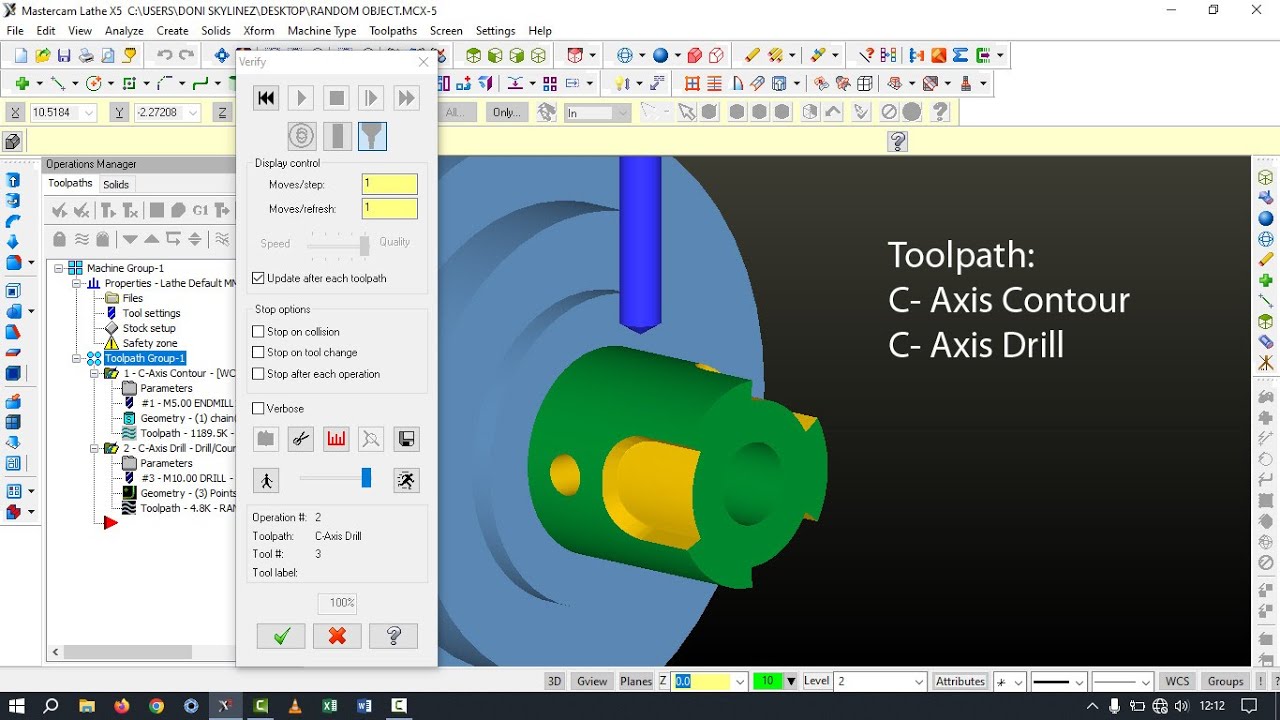Stop the verification playback

337,98
